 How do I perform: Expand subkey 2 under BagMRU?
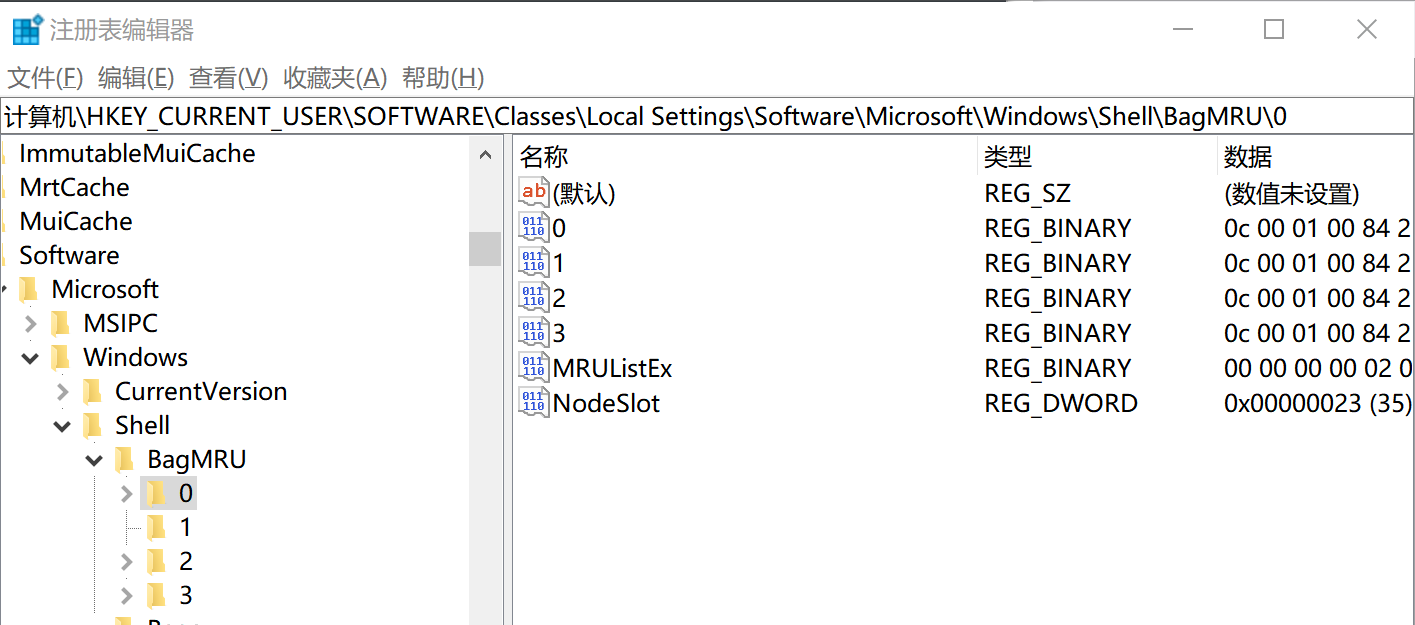pos(126,561)
